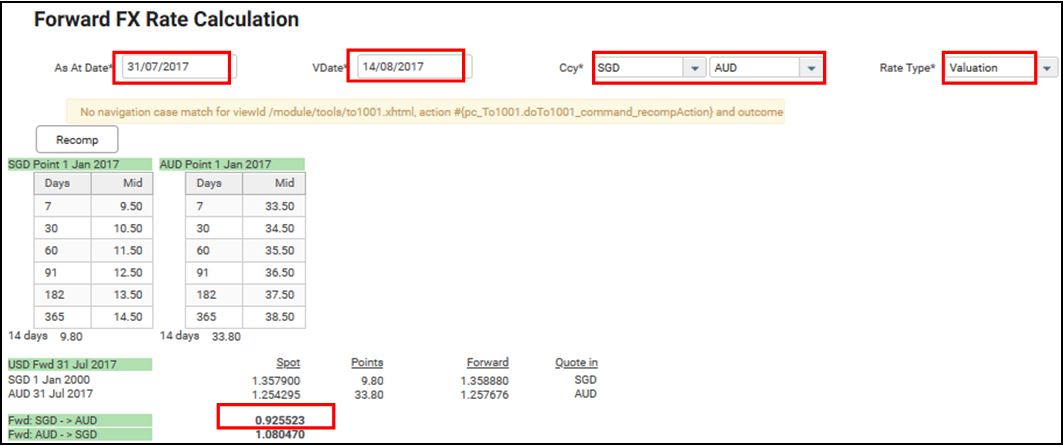The image size is (1063, 446).
Task: Click the 182 days cell in AUD table
Action: click(214, 296)
